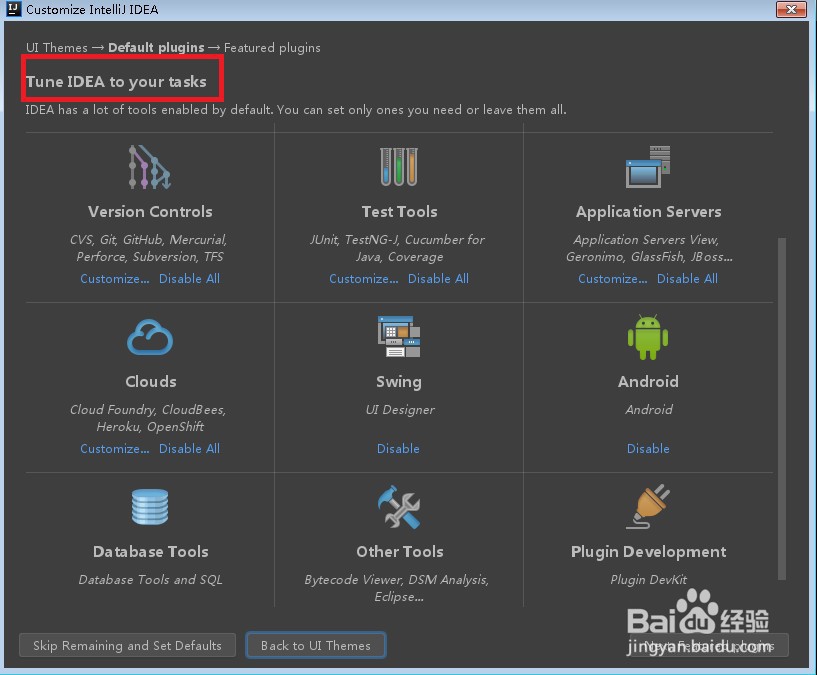Click the Database Tools heading
Screen dimensions: 817x675
point(151,551)
